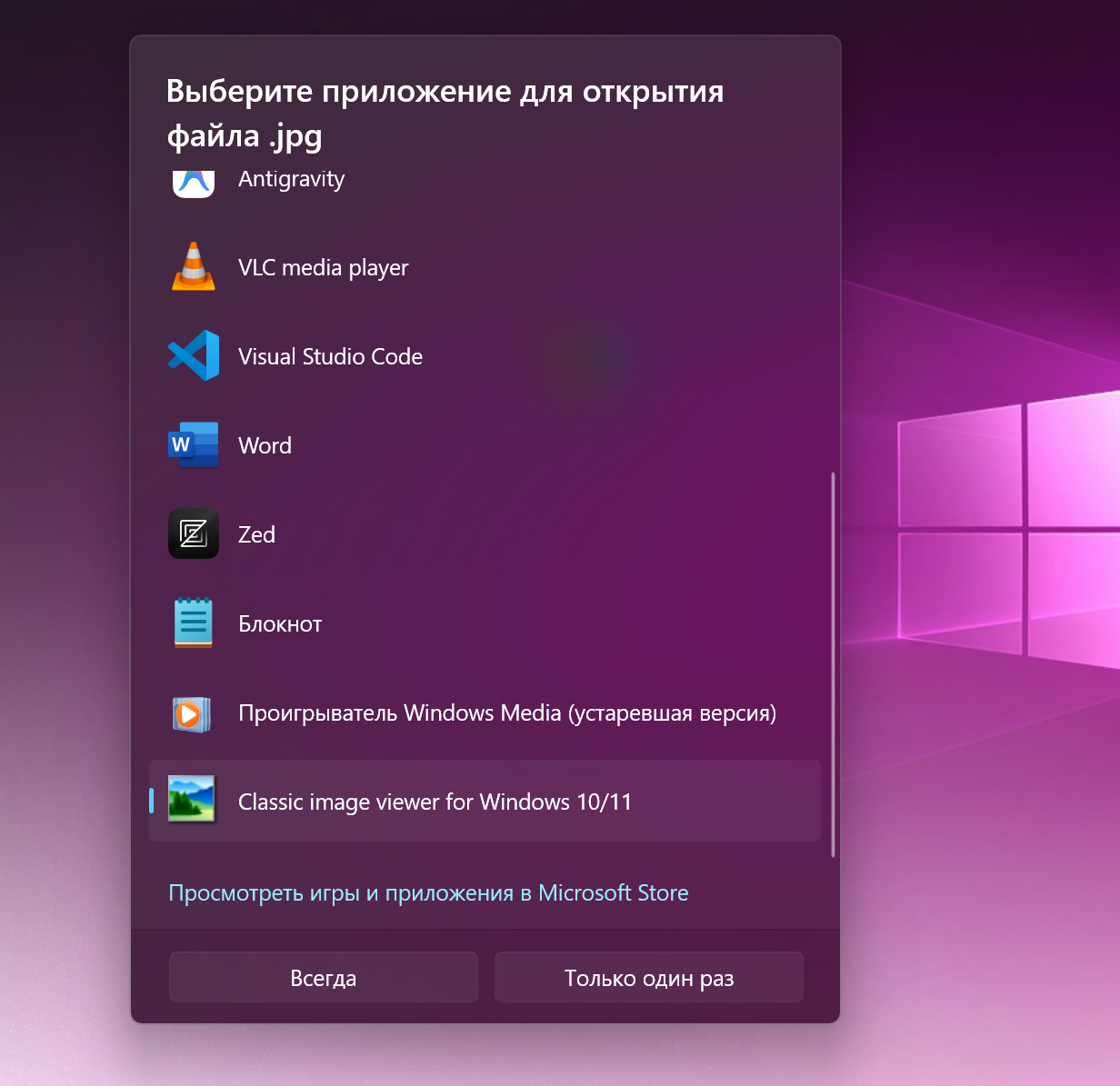Choose the VLC traffic cone icon
This screenshot has height=1086, width=1120.
point(194,267)
